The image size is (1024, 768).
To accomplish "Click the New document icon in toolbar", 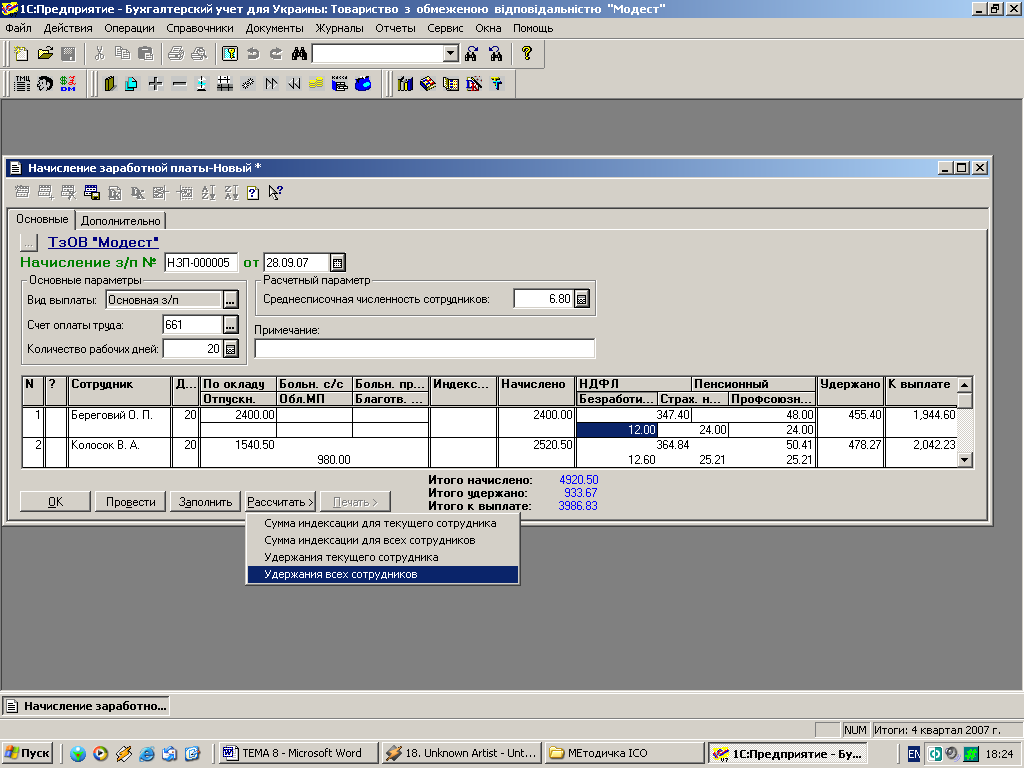I will tap(22, 54).
